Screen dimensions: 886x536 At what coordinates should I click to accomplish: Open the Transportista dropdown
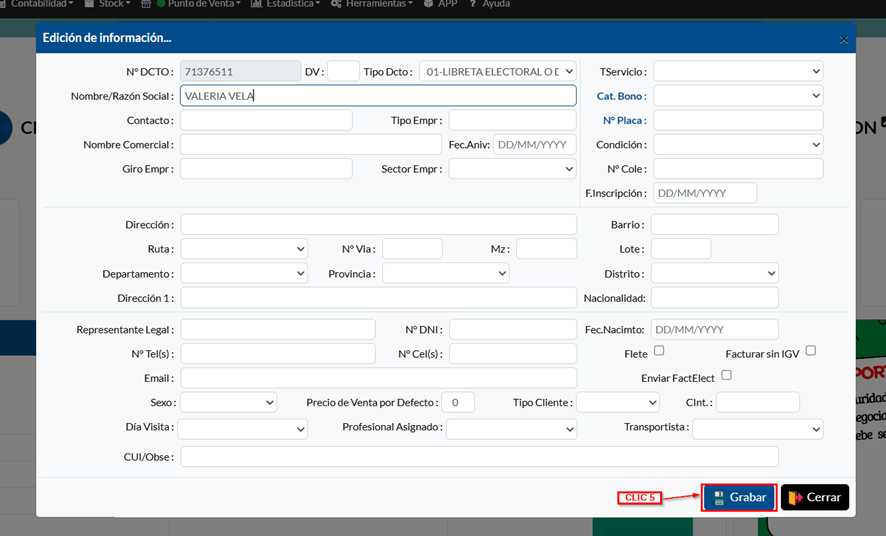(x=757, y=428)
